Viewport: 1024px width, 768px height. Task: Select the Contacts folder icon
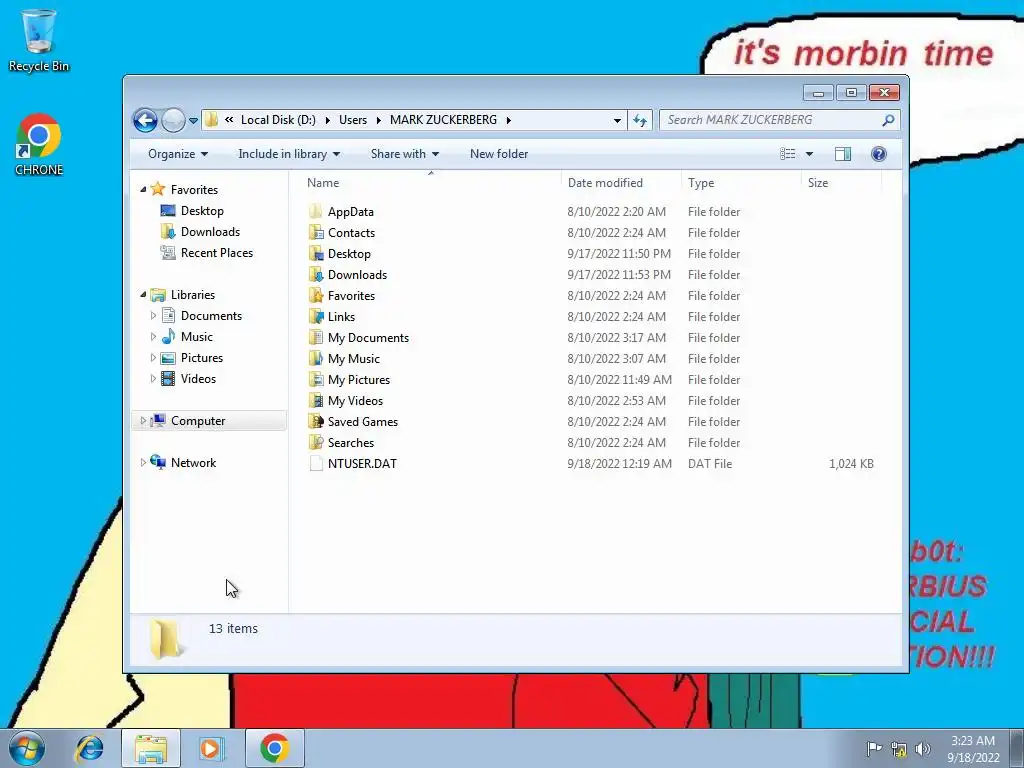[x=316, y=232]
